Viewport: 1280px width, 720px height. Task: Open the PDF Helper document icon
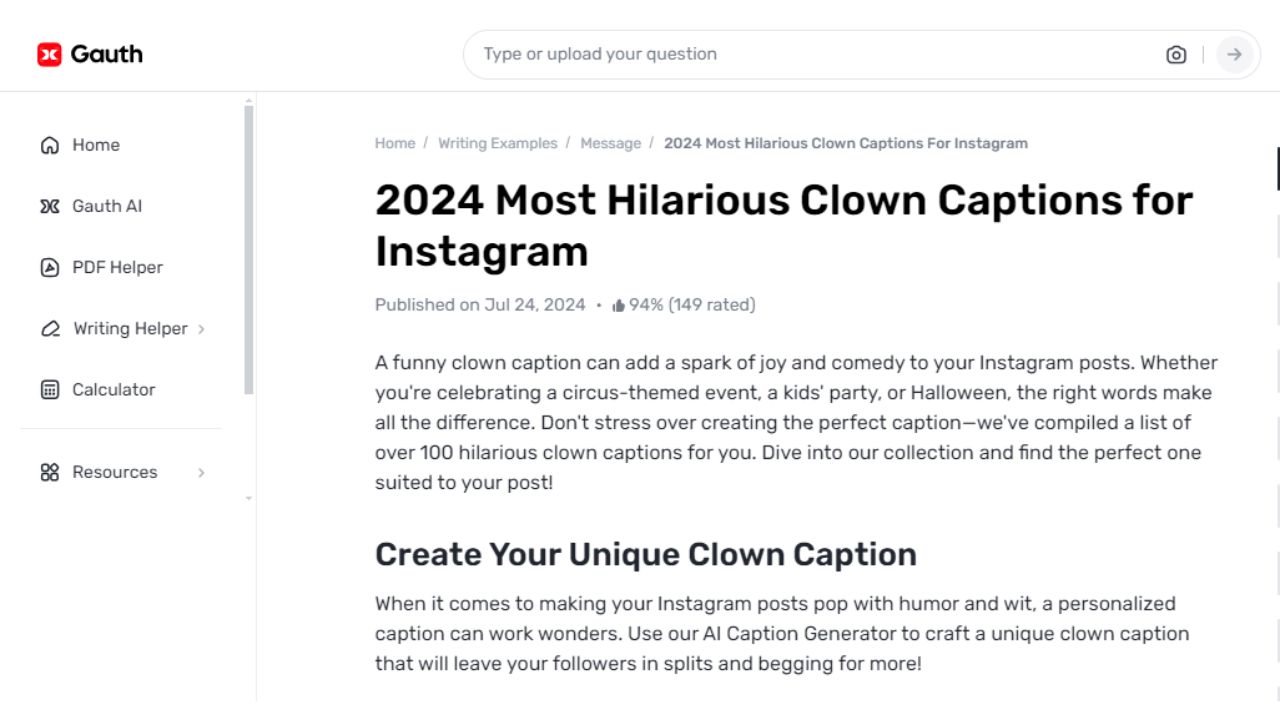tap(50, 267)
